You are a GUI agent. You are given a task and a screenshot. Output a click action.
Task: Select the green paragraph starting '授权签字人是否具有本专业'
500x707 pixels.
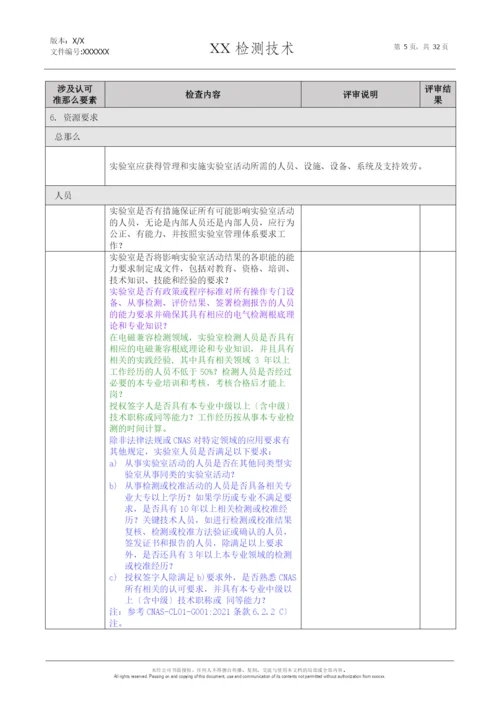[202, 417]
